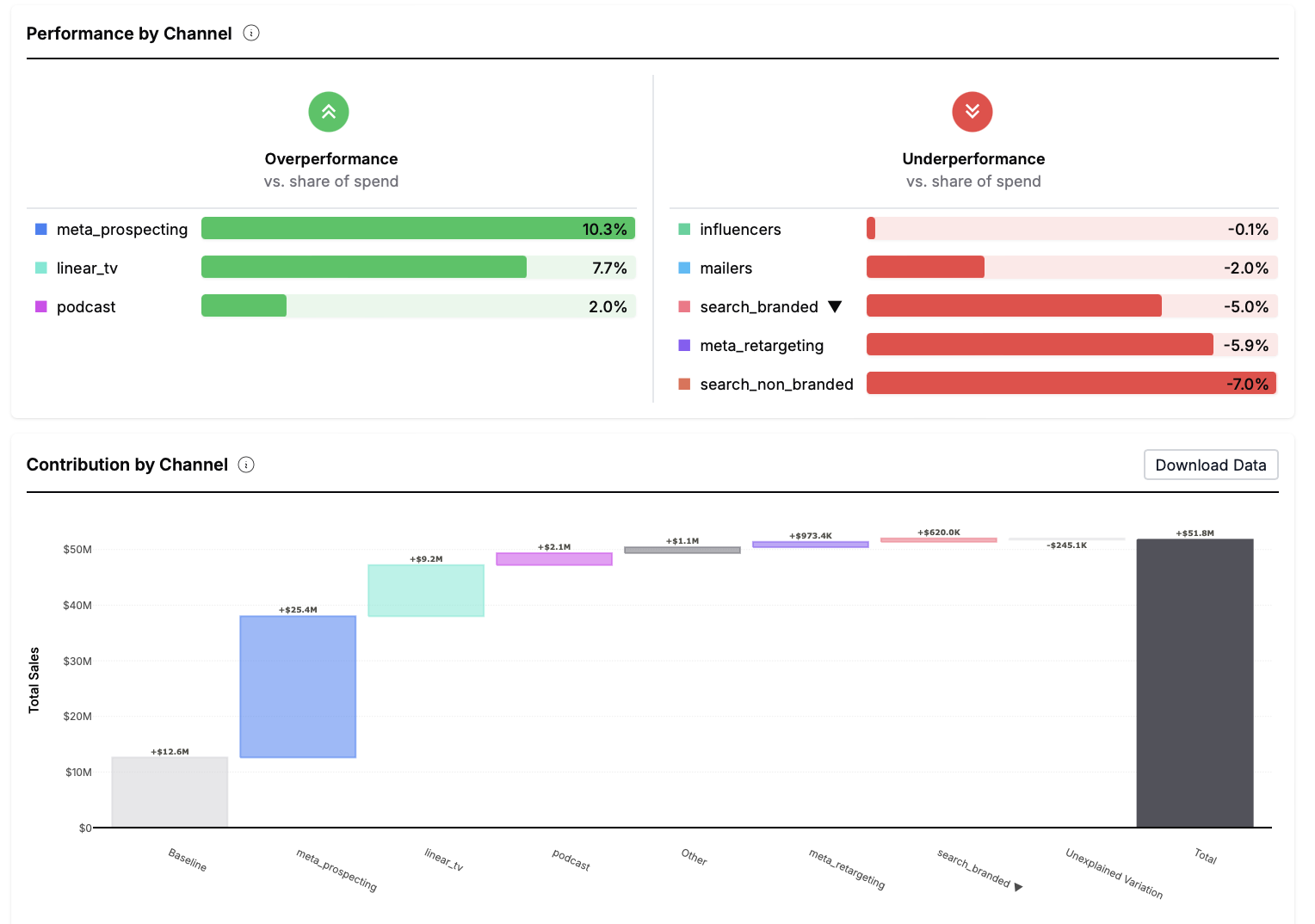Download the contribution chart data

(x=1210, y=465)
